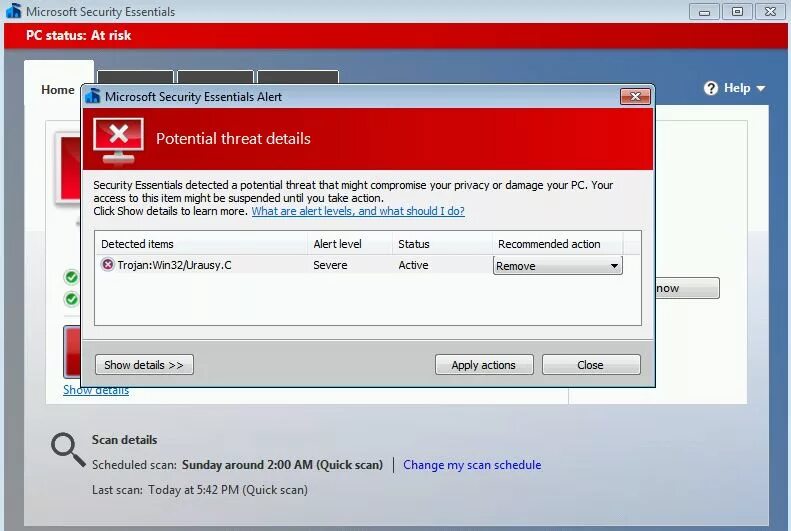Click the Microsoft Security Essentials Alert title icon
Screen dimensions: 791x531
(x=93, y=96)
